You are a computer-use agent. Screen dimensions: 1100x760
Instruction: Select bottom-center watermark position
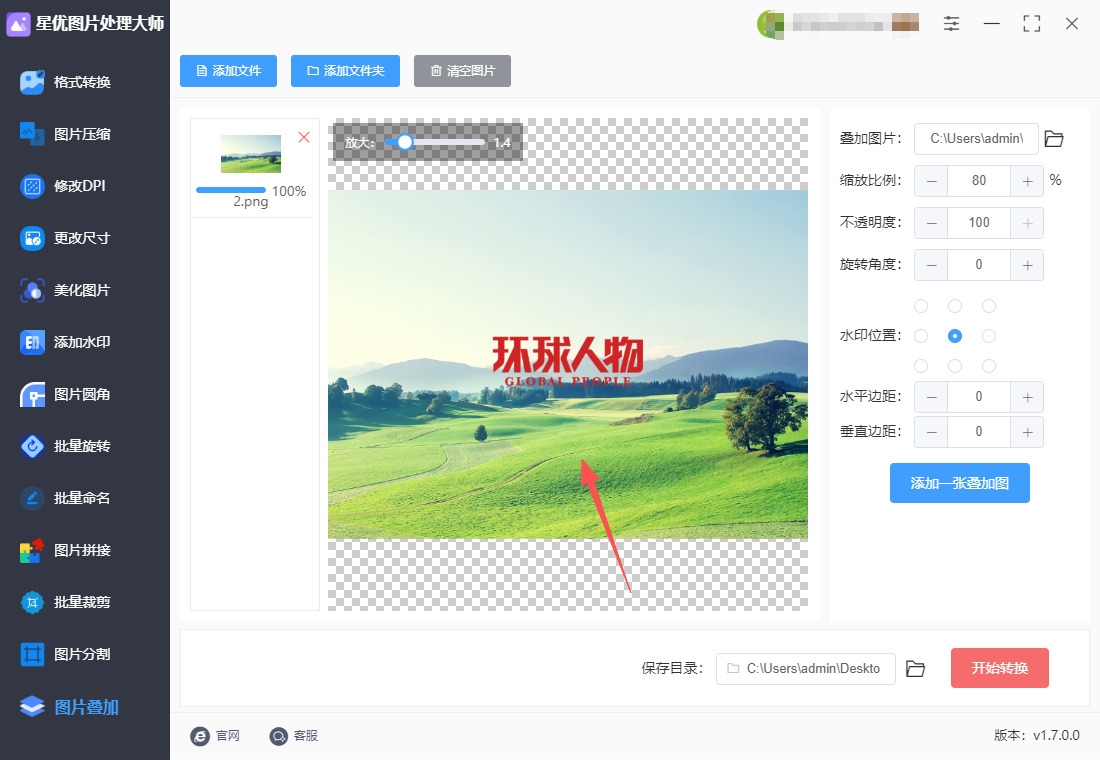click(955, 366)
